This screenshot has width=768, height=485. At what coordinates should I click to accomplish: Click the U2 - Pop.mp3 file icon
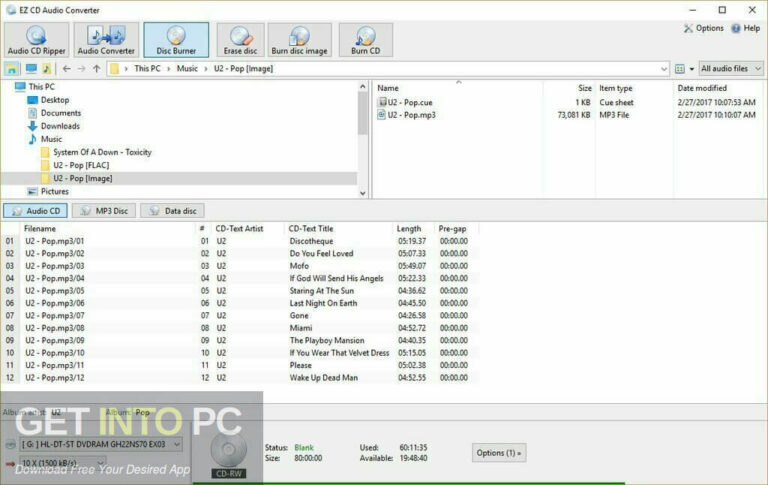click(x=382, y=115)
